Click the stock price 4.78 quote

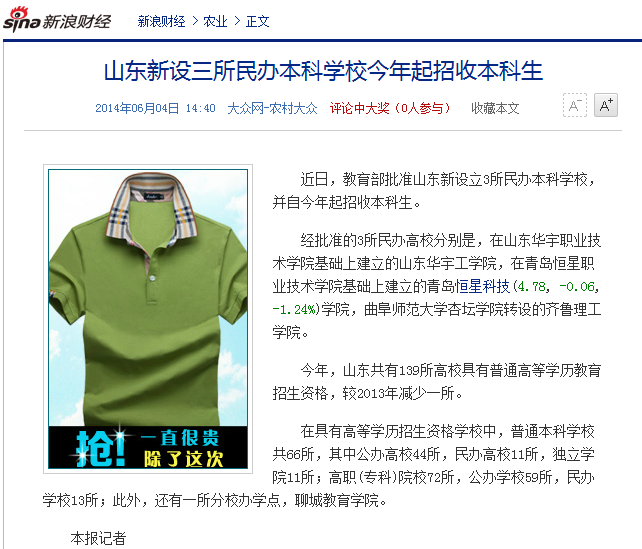pyautogui.click(x=531, y=287)
